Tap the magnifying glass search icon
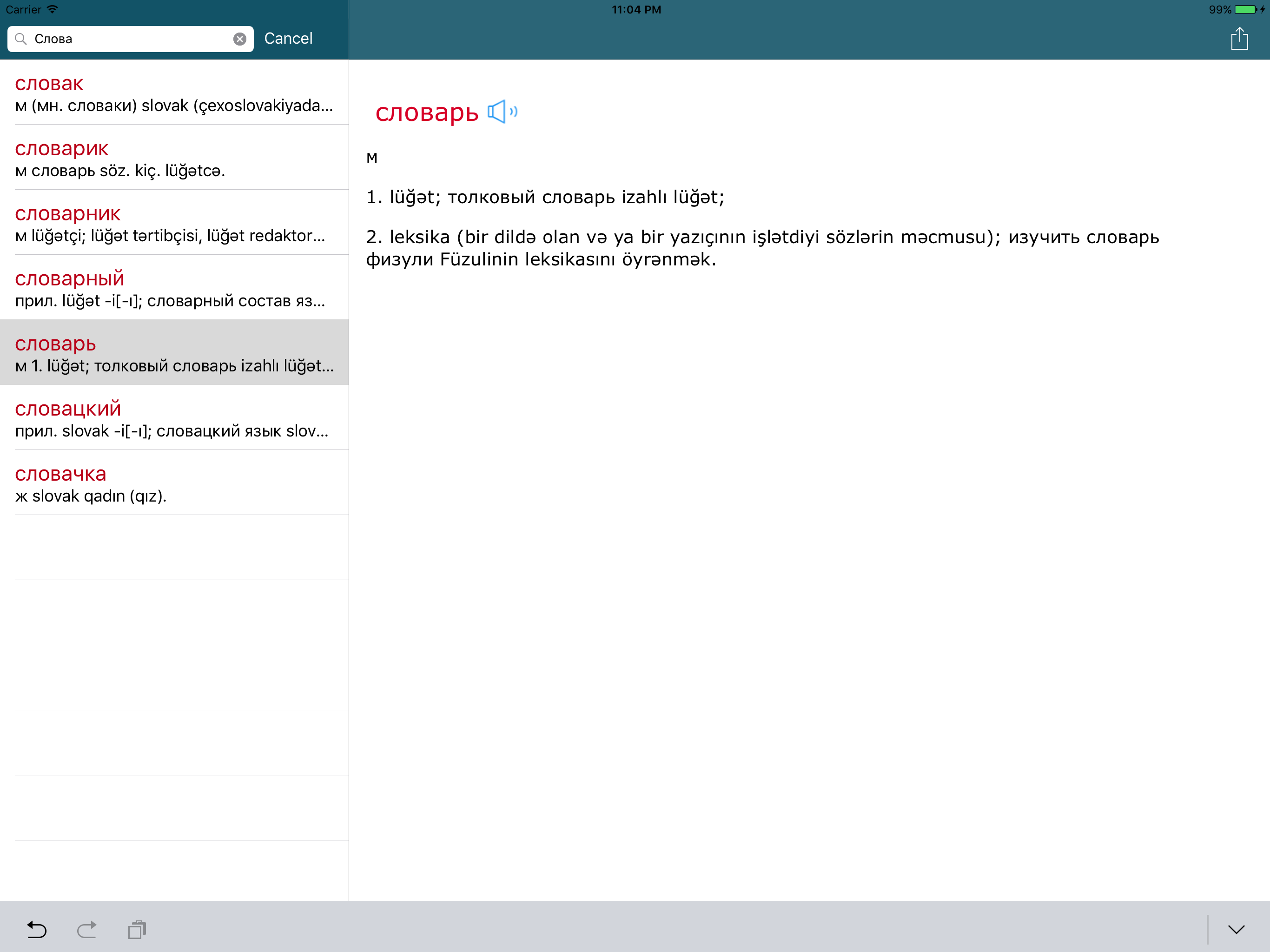This screenshot has width=1270, height=952. pos(21,39)
